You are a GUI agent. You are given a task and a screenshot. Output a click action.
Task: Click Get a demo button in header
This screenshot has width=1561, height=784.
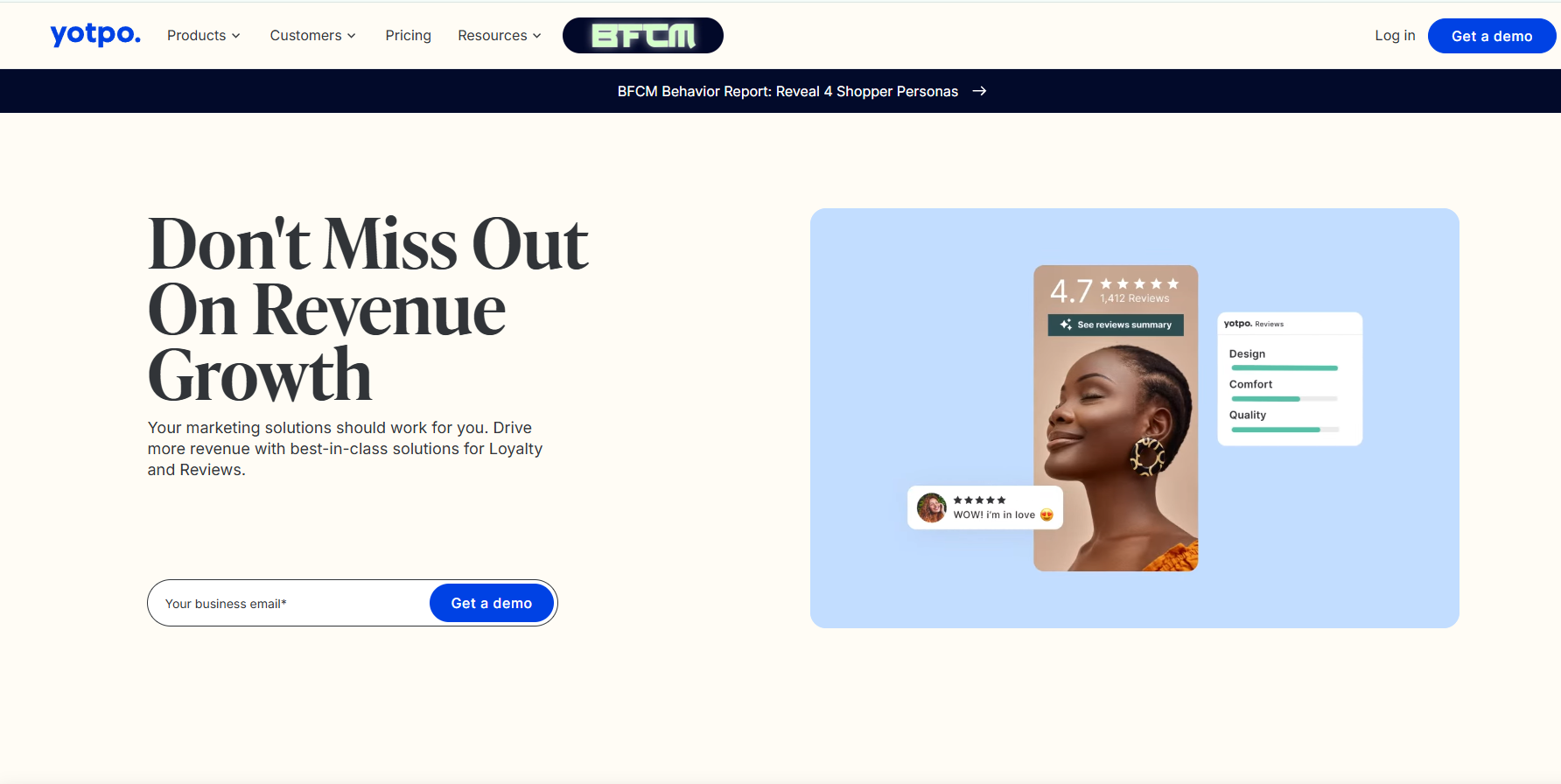[x=1492, y=36]
